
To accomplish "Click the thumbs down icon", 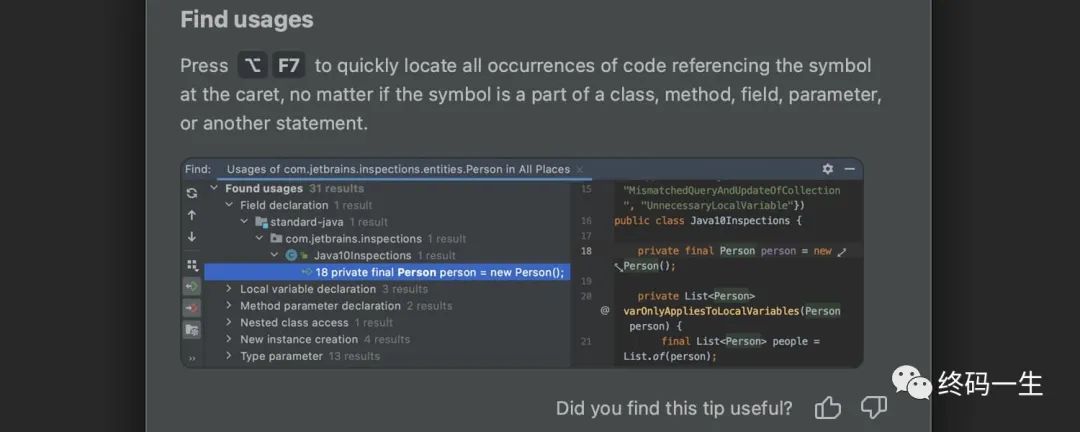I will tap(873, 408).
